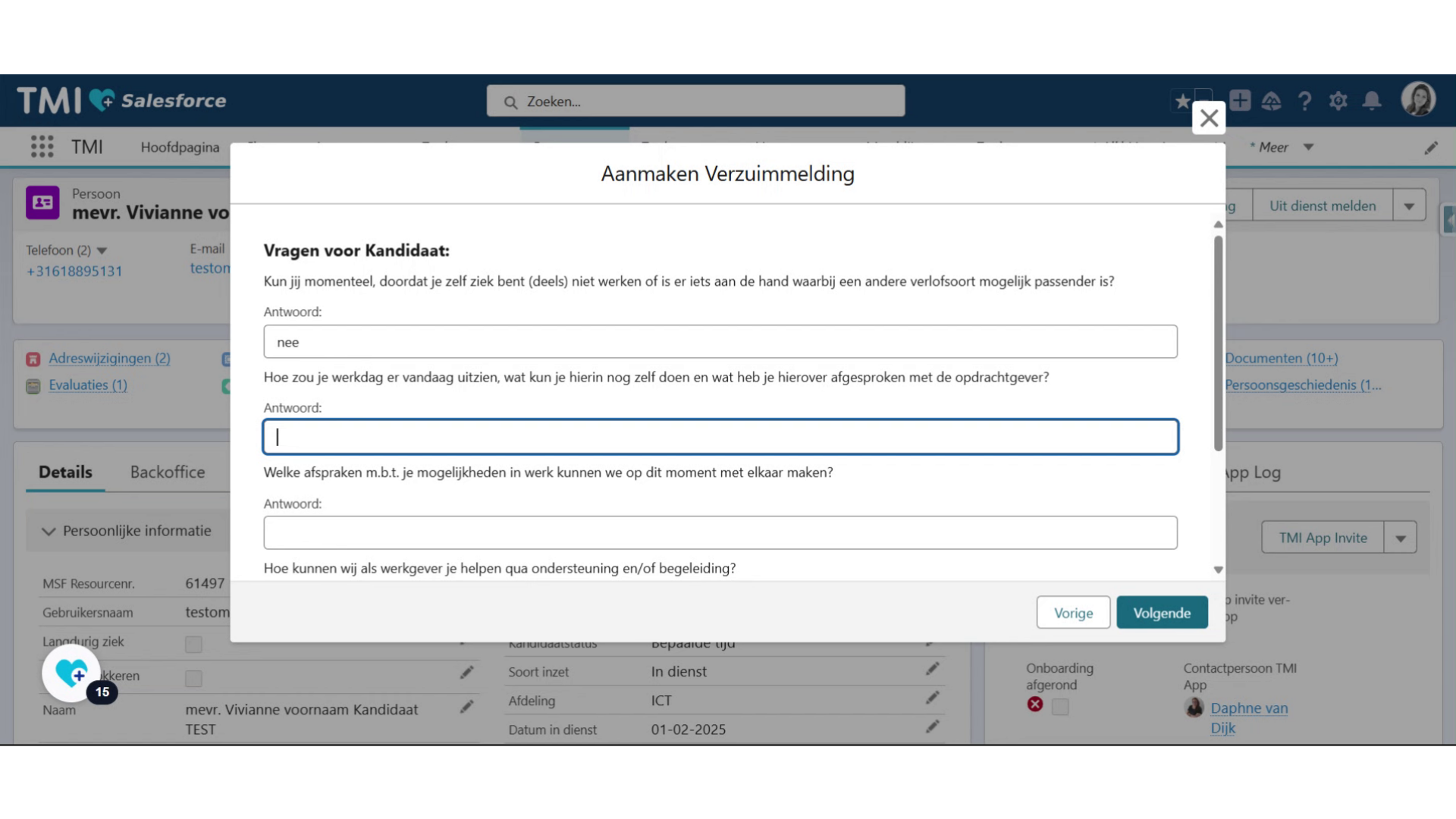The height and width of the screenshot is (819, 1456).
Task: Click the dialog vertical scrollbar thumb
Action: tap(1218, 343)
